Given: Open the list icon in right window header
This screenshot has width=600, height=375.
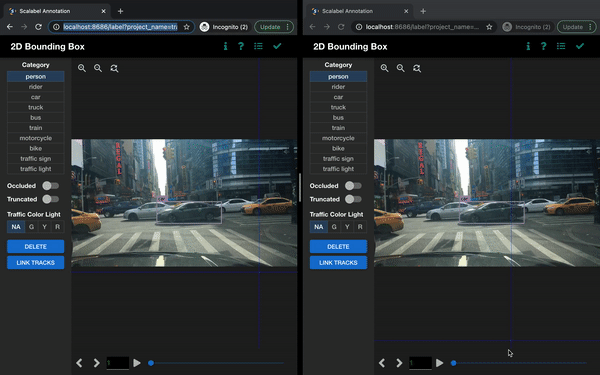Looking at the screenshot, I should coord(561,46).
